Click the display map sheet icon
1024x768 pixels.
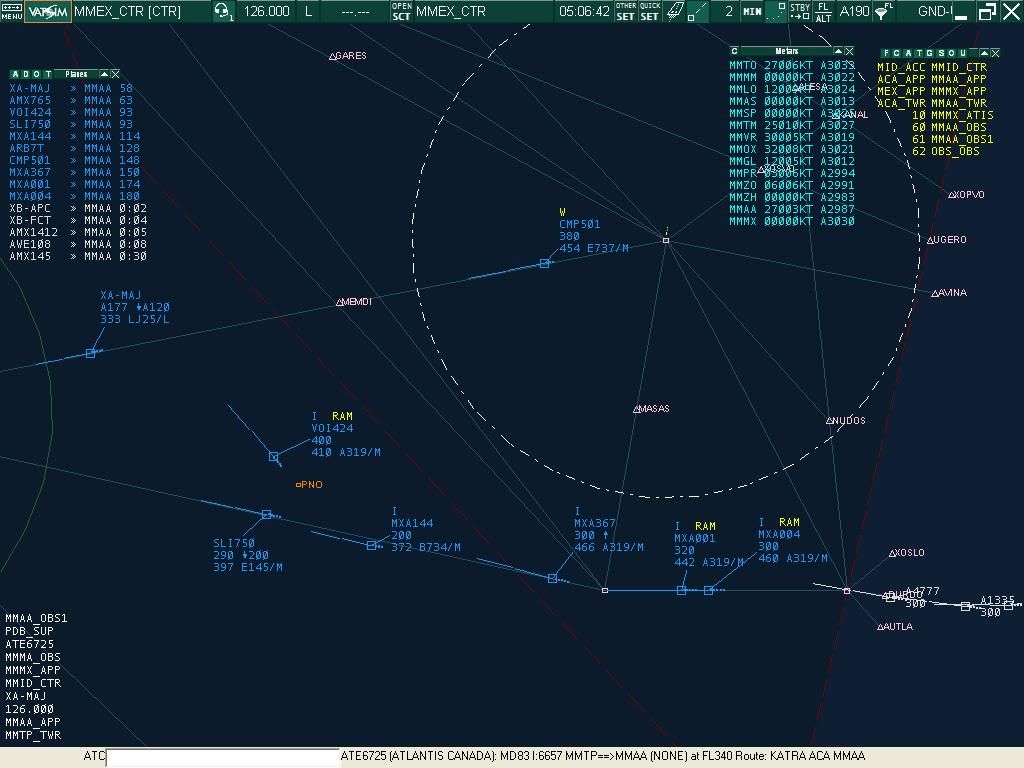(675, 12)
